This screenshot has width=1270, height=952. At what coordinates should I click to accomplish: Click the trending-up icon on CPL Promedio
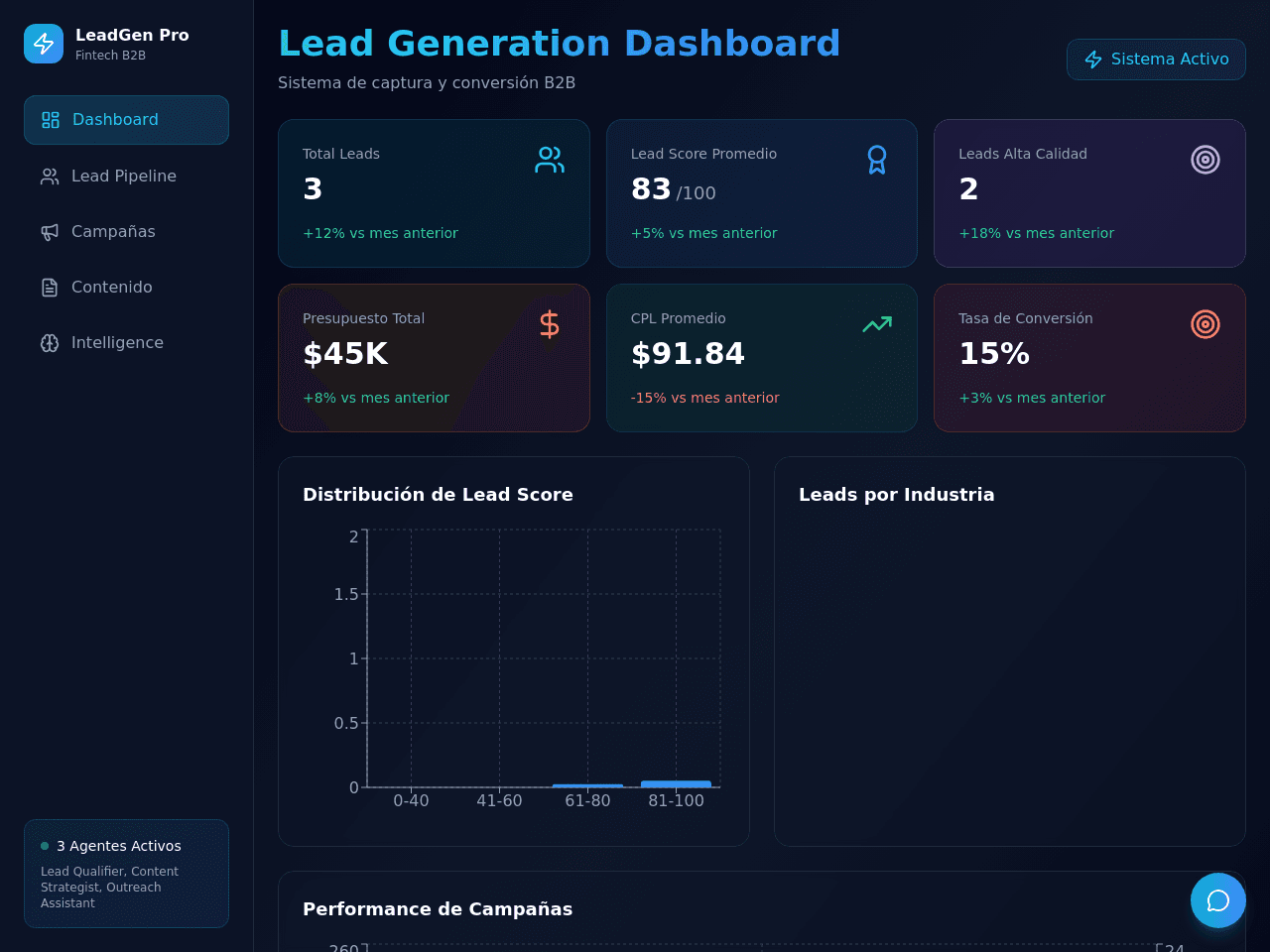[877, 324]
